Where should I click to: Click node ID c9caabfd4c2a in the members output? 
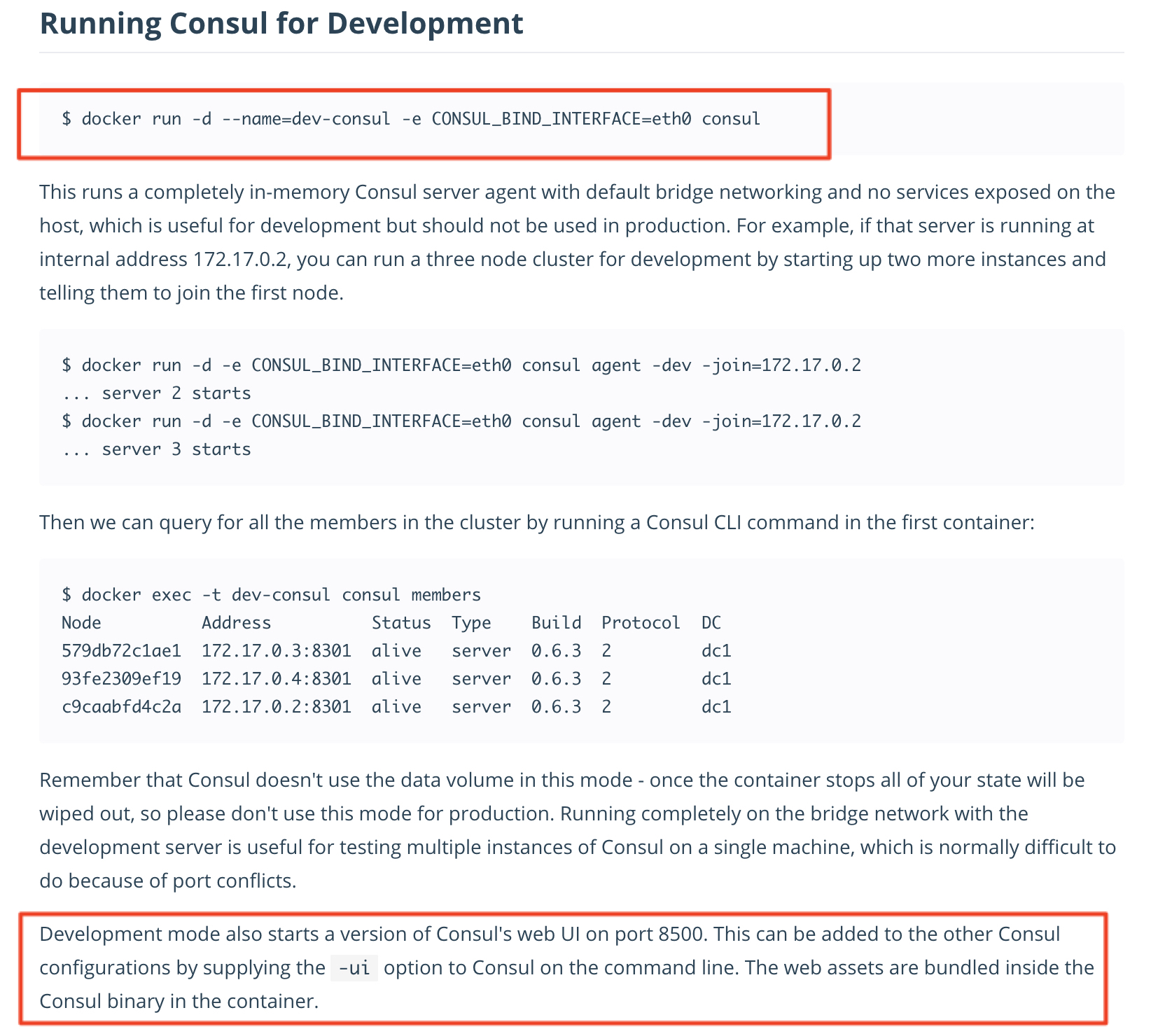[x=121, y=707]
